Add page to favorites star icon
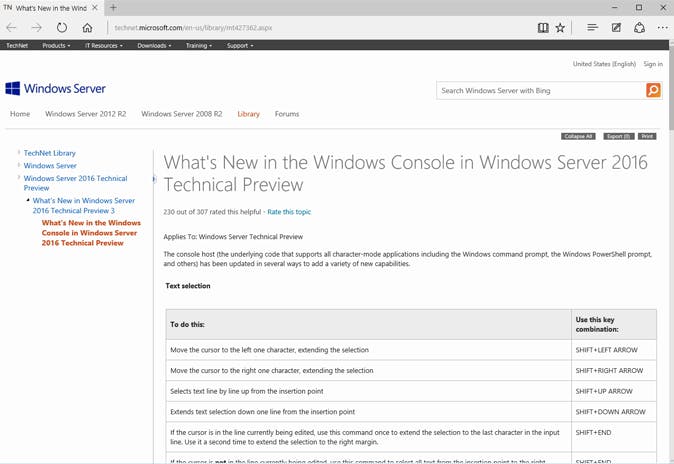 560,28
